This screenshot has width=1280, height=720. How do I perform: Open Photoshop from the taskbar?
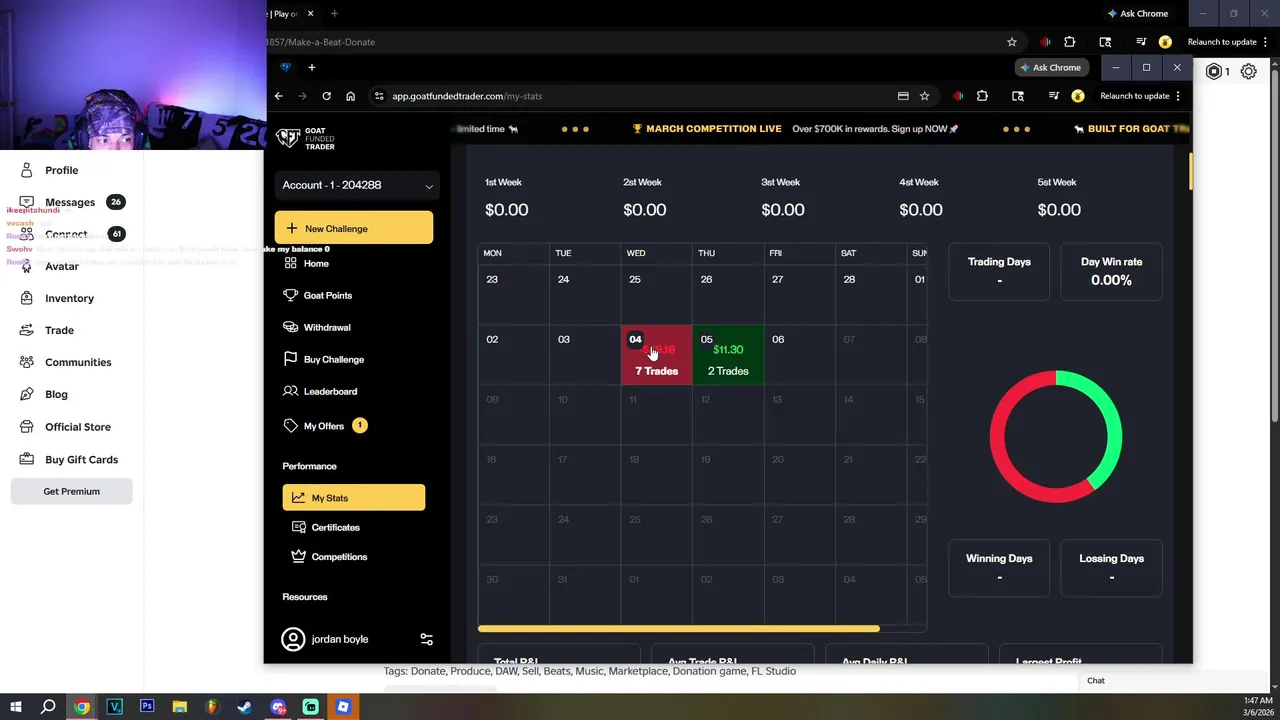click(x=147, y=707)
